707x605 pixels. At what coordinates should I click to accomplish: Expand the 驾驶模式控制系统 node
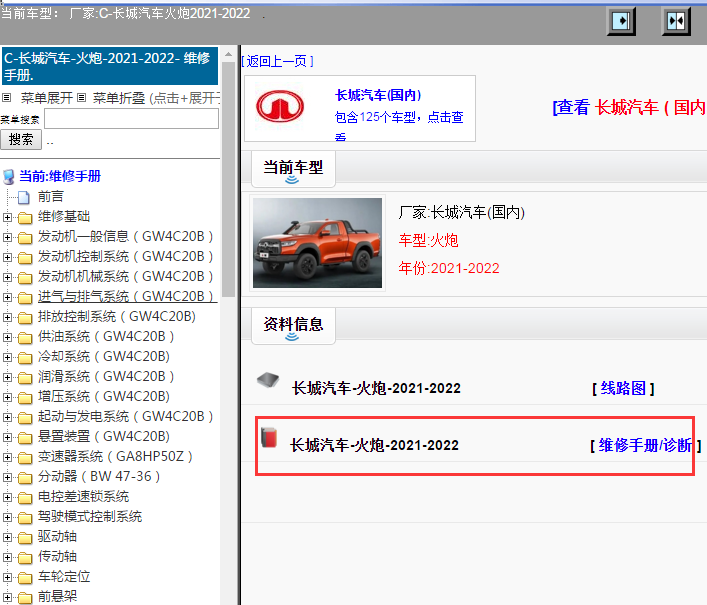coord(7,517)
